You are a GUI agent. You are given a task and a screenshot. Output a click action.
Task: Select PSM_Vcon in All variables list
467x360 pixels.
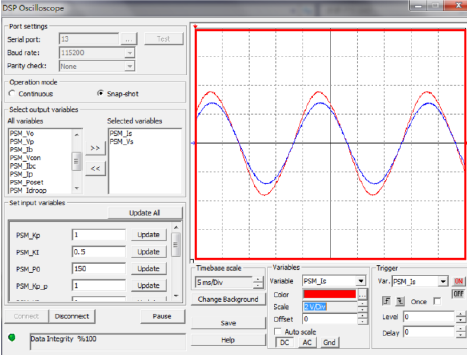[25, 158]
